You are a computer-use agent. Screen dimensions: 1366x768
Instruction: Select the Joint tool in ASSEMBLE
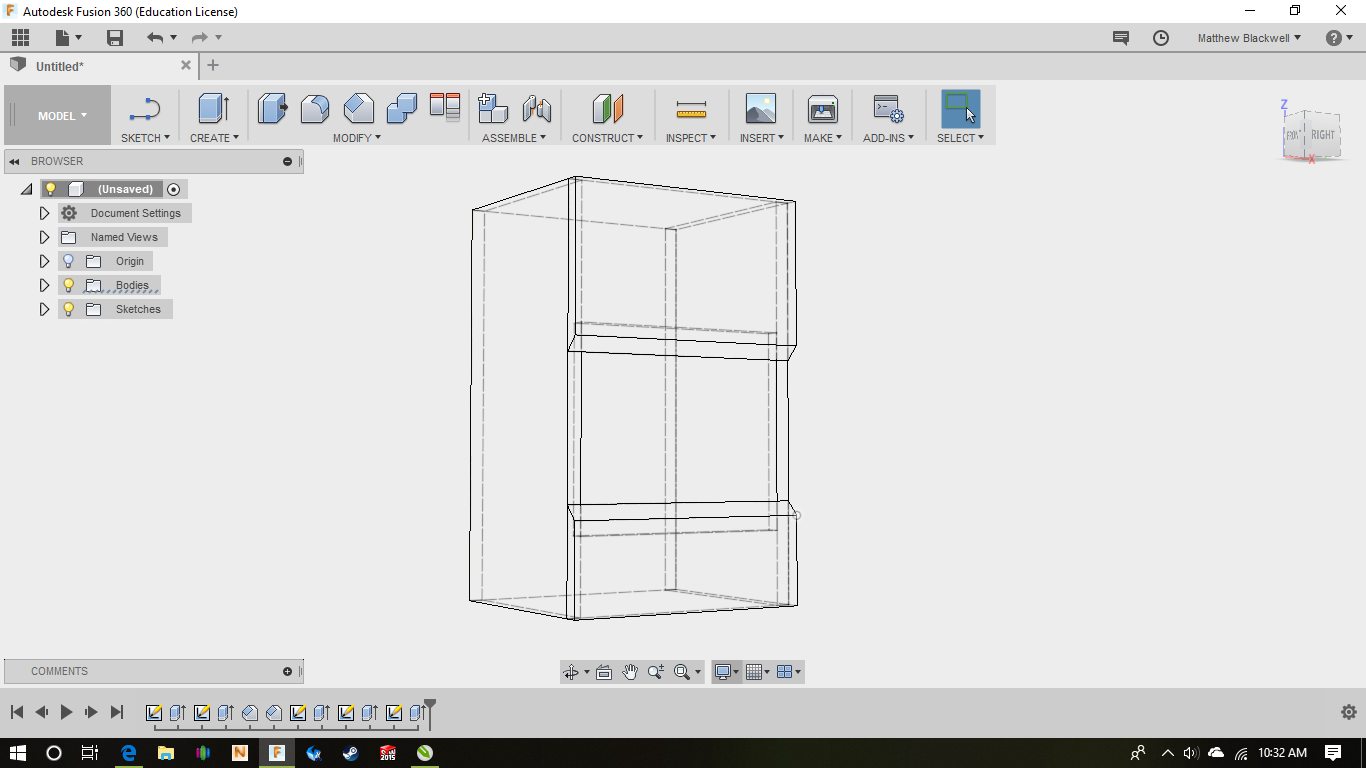[537, 108]
